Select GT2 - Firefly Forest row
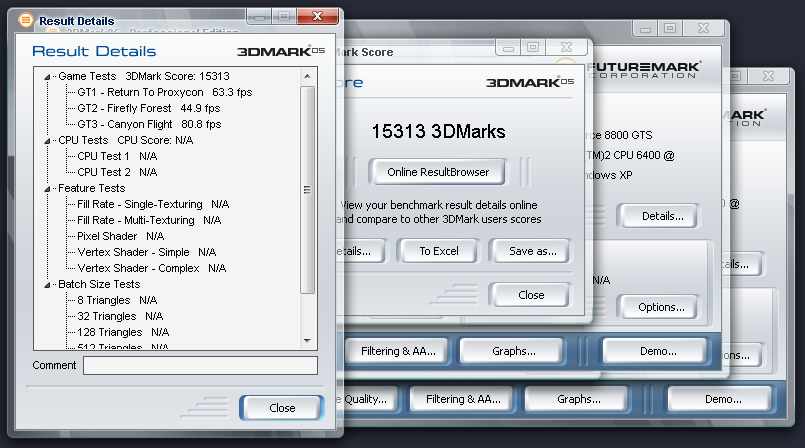 coord(148,108)
